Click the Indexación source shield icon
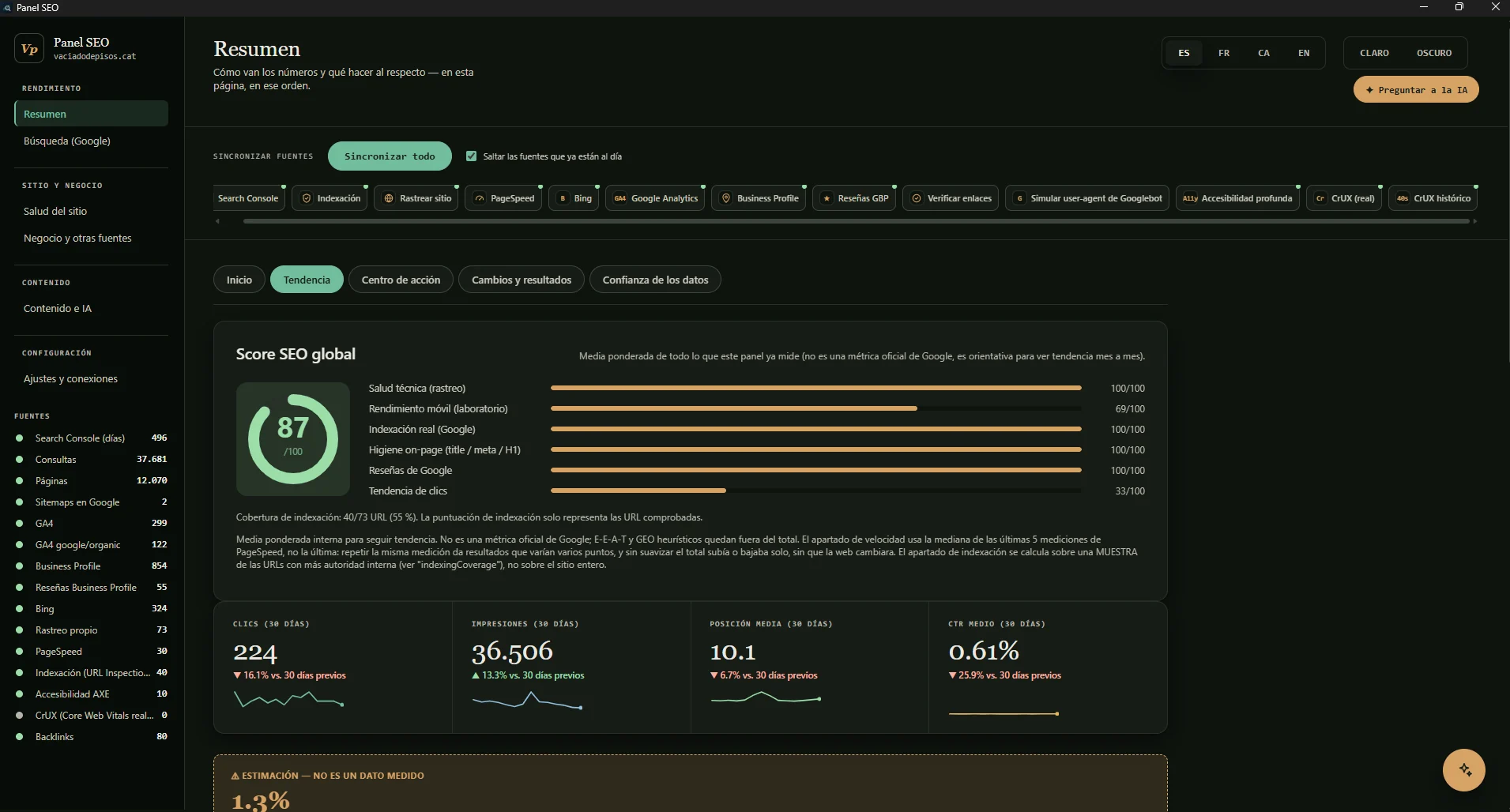The height and width of the screenshot is (812, 1510). pos(307,198)
